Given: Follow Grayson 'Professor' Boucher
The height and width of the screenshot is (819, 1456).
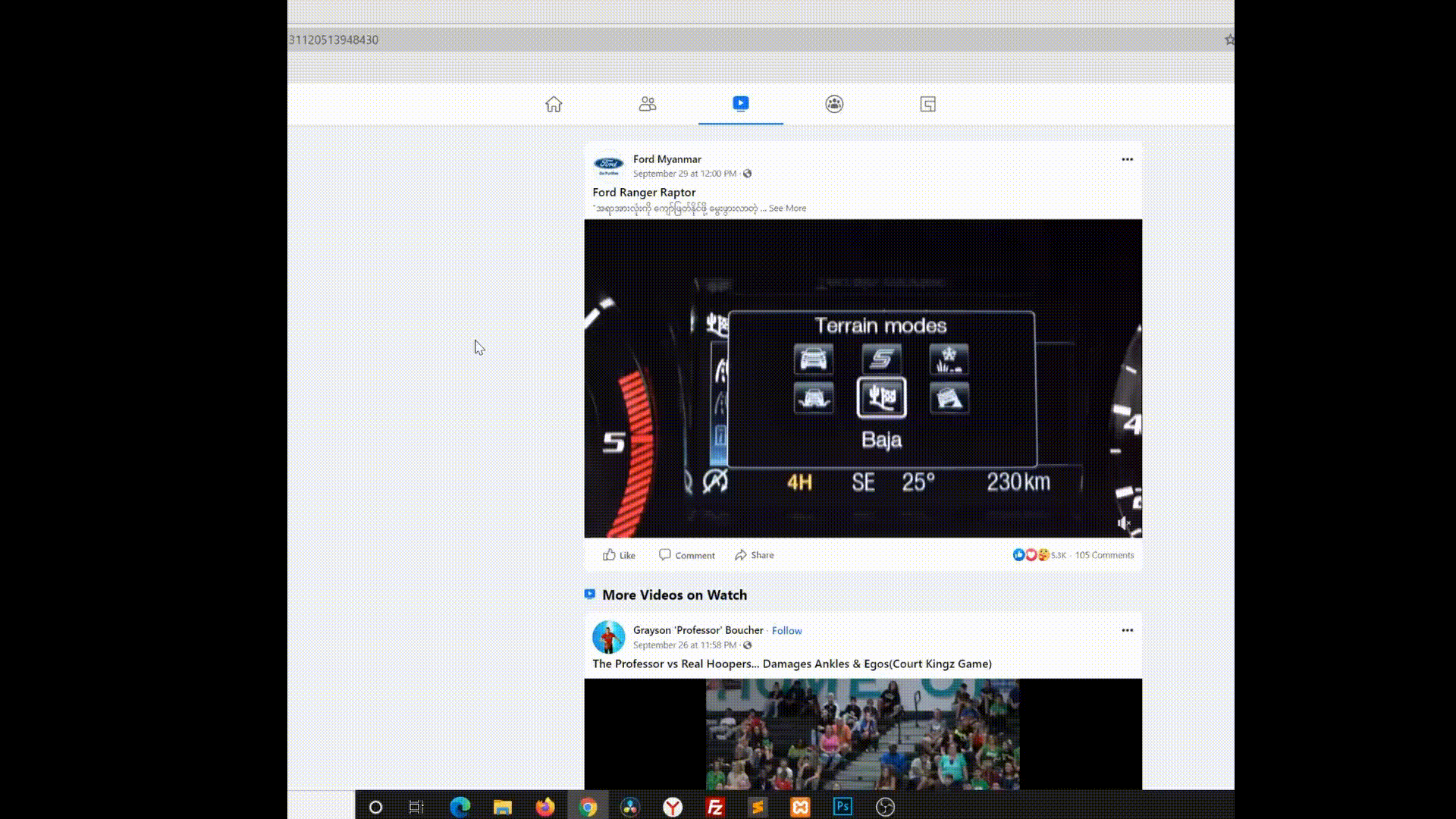Looking at the screenshot, I should (x=786, y=631).
